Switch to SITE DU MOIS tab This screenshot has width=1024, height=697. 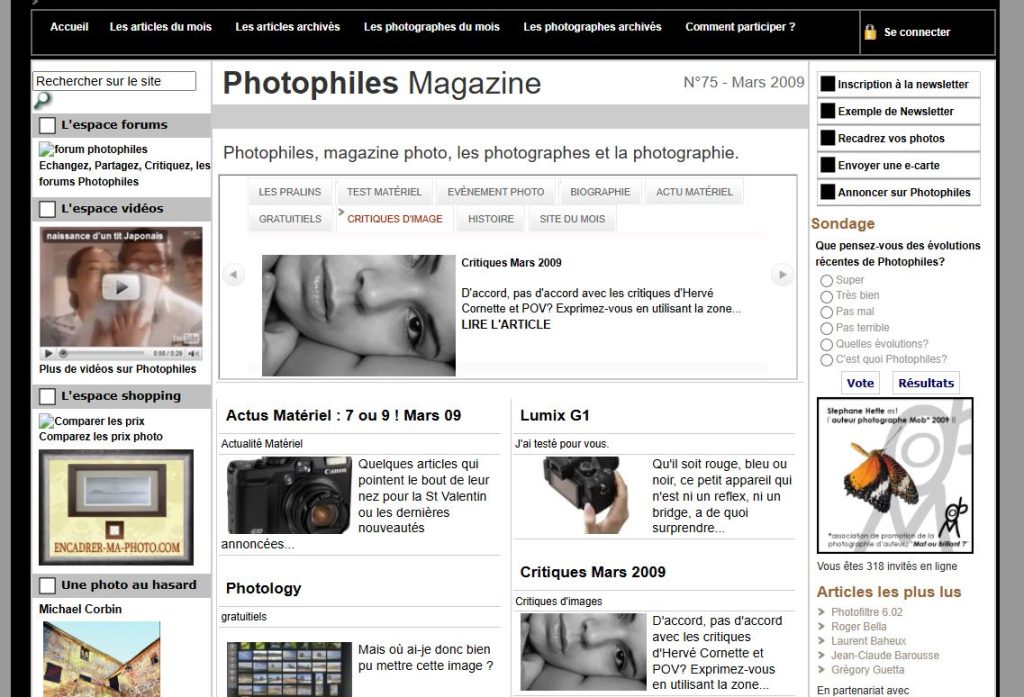pyautogui.click(x=572, y=219)
